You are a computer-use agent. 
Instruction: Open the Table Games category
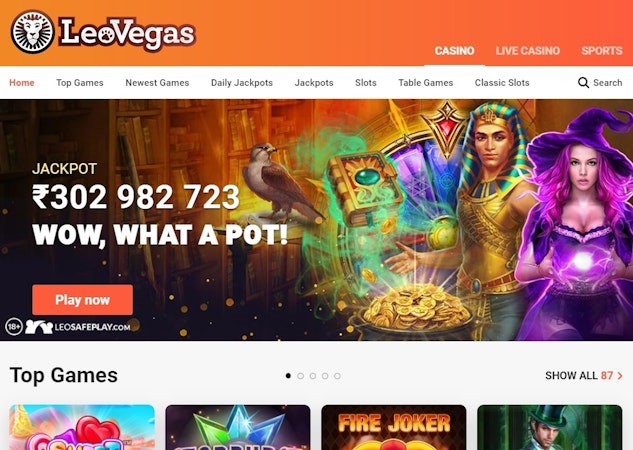point(425,83)
